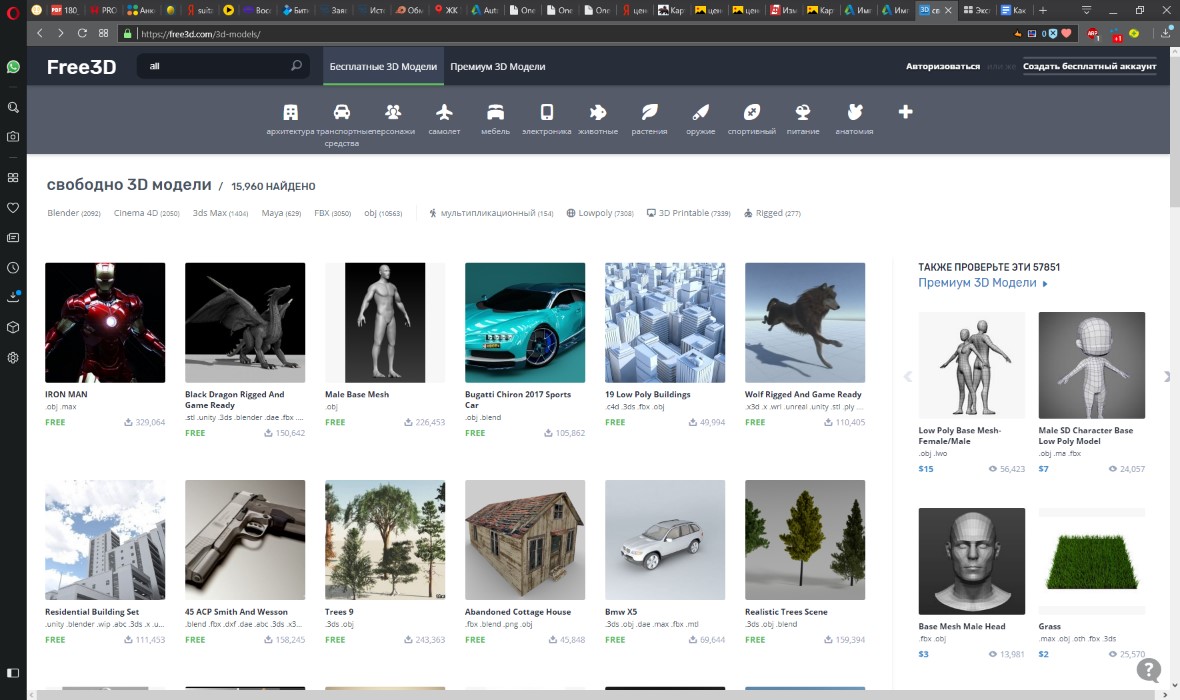Viewport: 1180px width, 700px height.
Task: Open Wolf Rigged And Game Ready thumbnail
Action: [805, 322]
